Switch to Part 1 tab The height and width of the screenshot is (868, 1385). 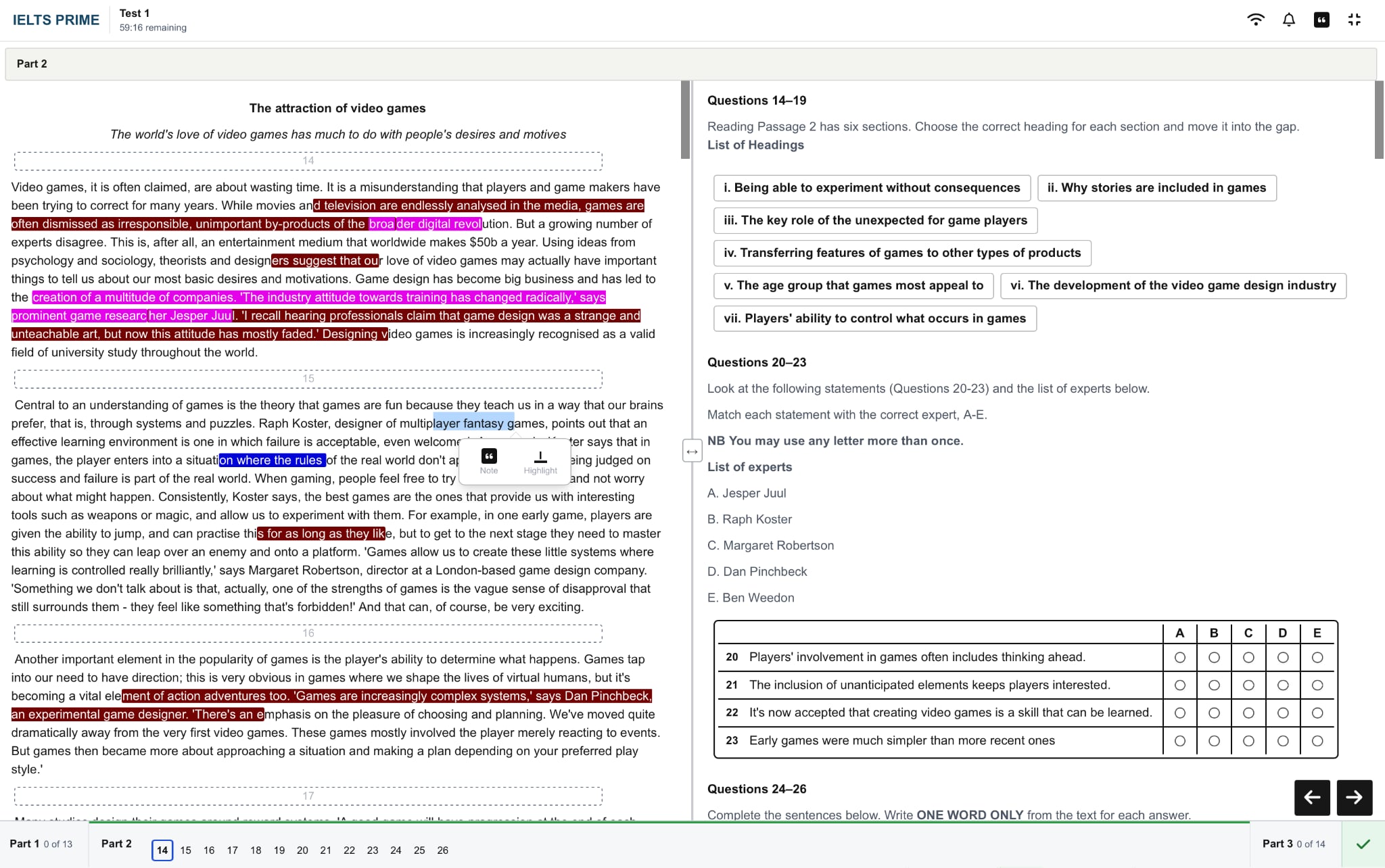(41, 844)
